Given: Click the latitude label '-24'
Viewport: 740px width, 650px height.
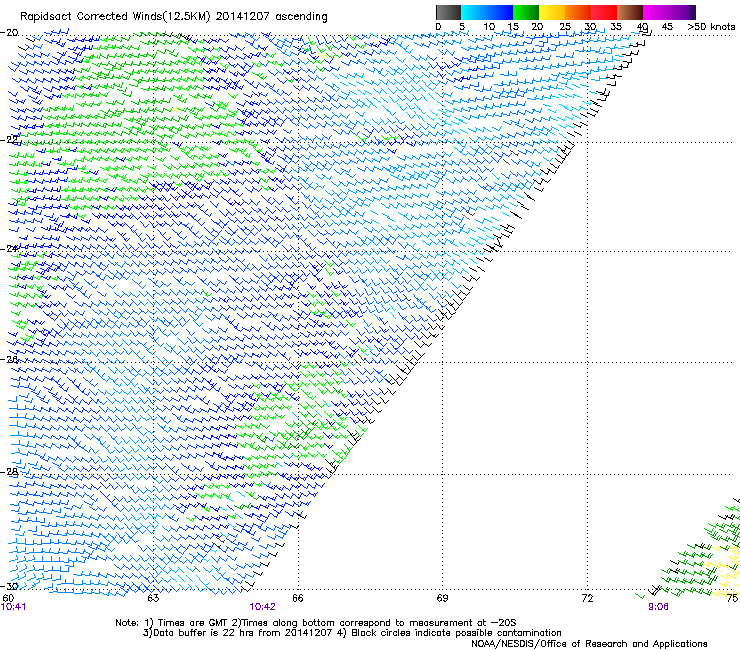Looking at the screenshot, I should (9, 248).
